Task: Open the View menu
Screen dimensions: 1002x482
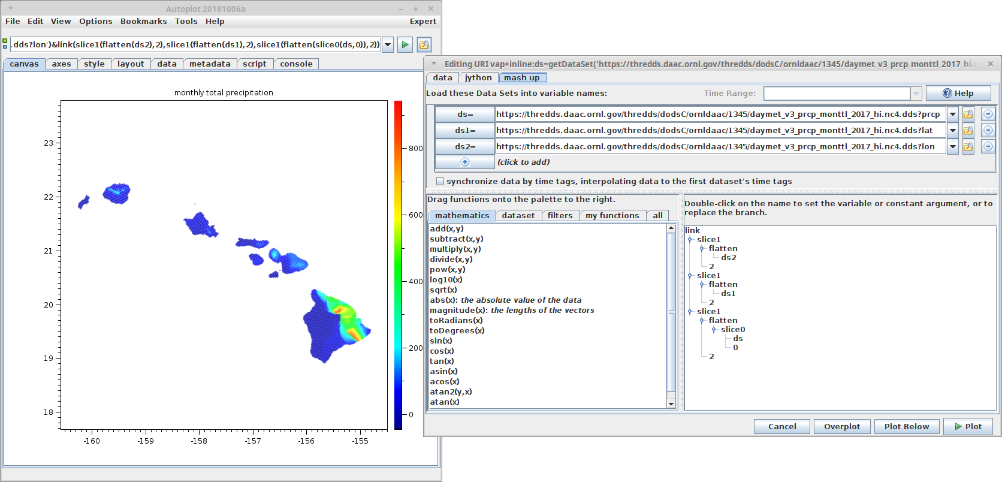Action: click(x=61, y=21)
